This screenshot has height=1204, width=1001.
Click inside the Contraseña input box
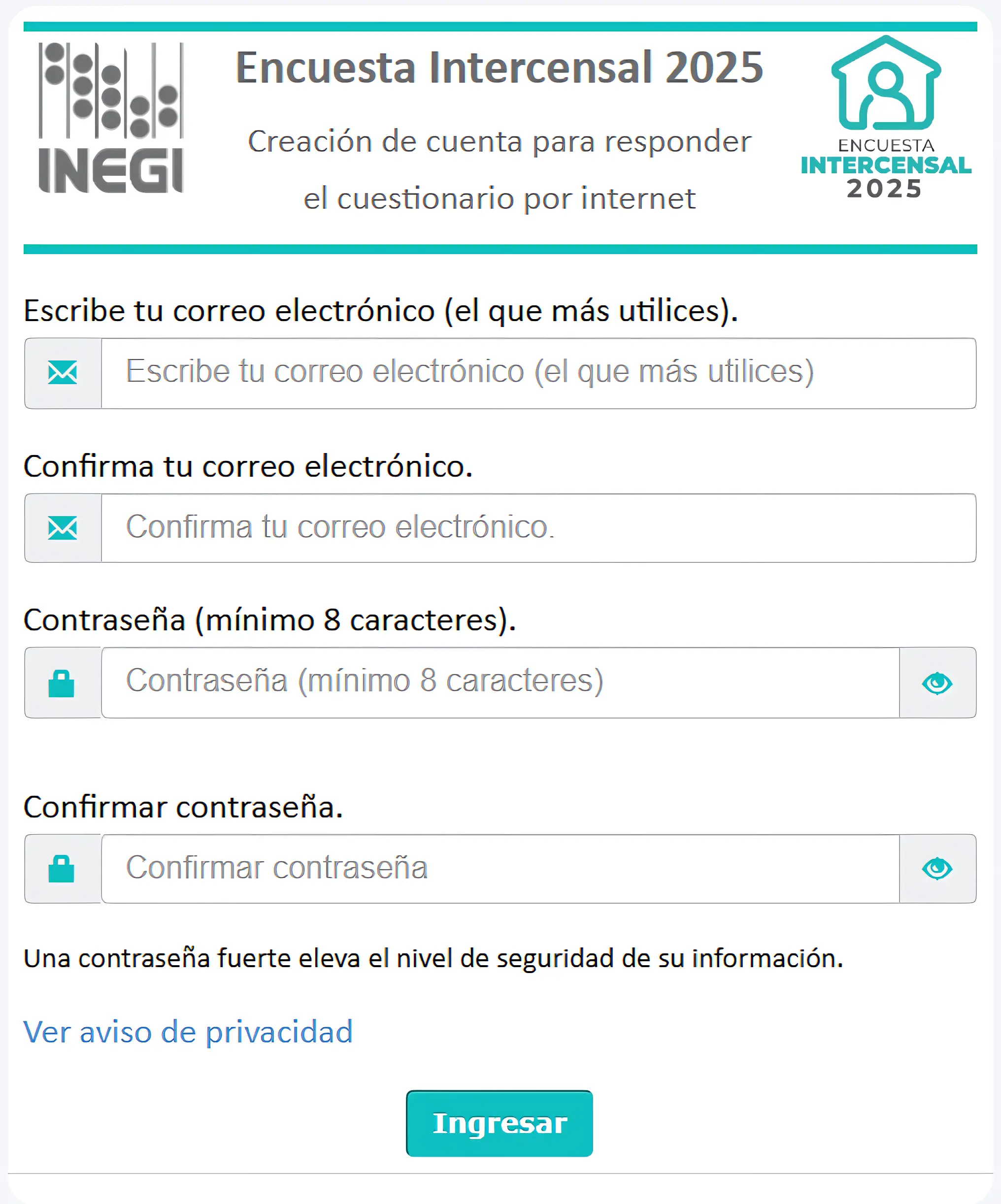[x=499, y=683]
